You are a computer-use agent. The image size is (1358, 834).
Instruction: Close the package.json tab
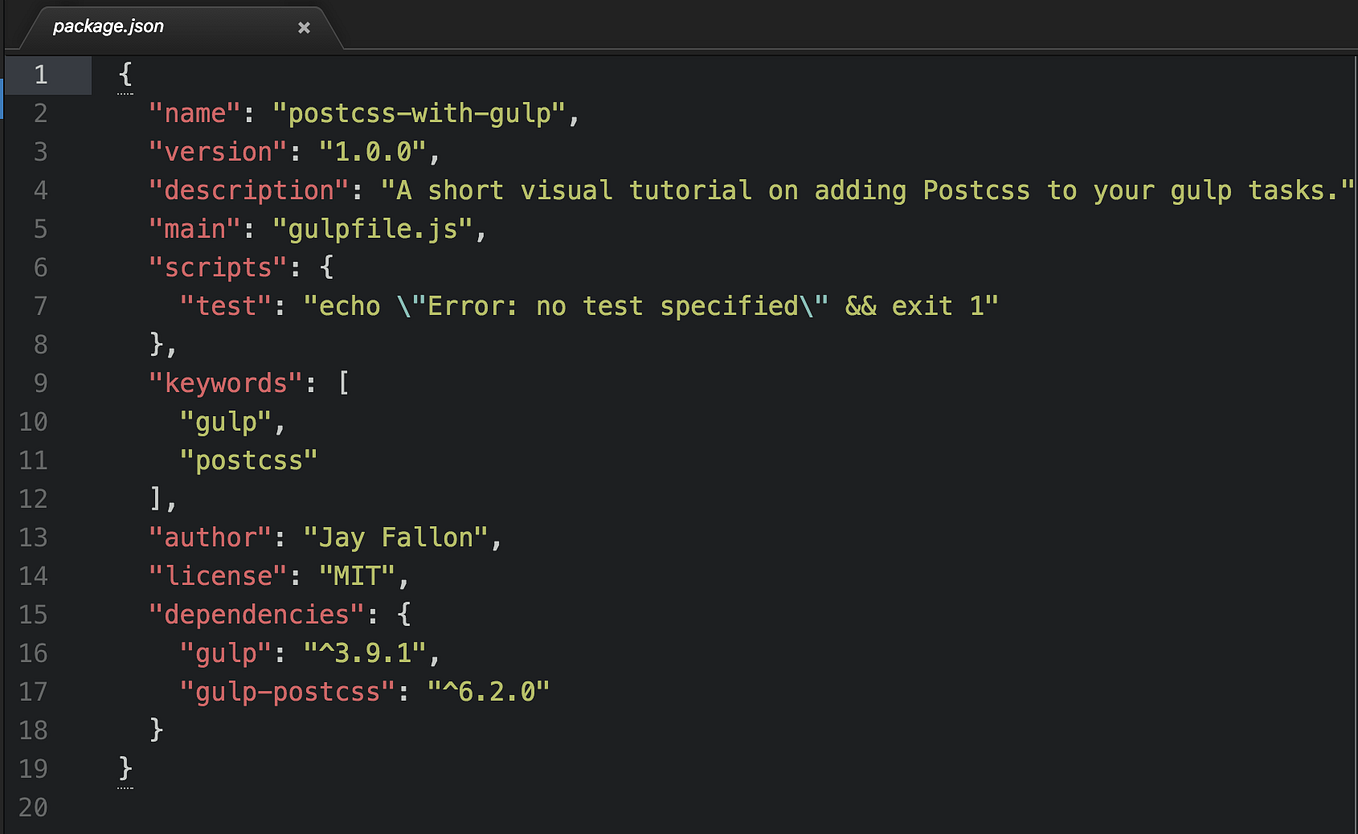(x=304, y=27)
